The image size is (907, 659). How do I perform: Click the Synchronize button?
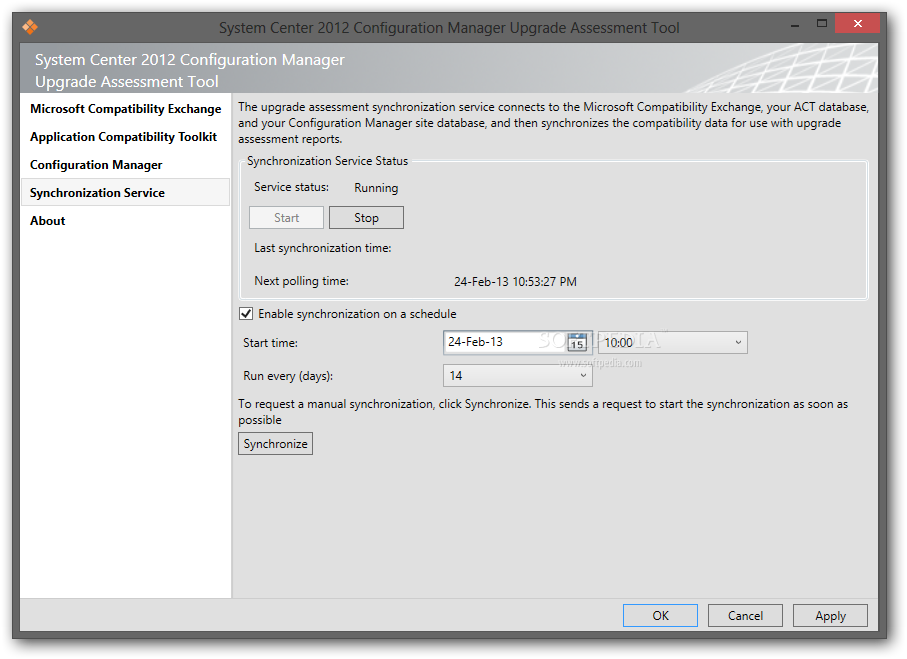pos(275,444)
